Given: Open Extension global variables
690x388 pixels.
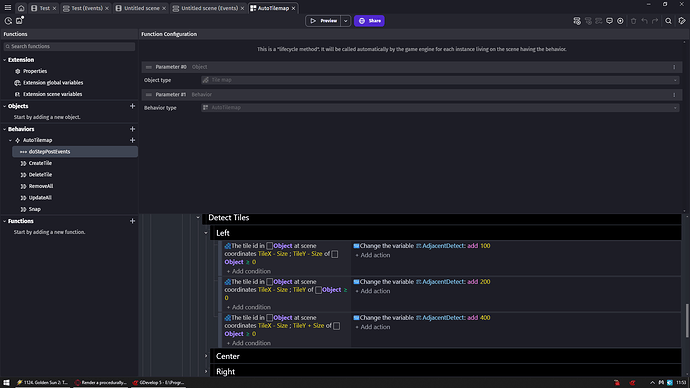Looking at the screenshot, I should click(53, 83).
